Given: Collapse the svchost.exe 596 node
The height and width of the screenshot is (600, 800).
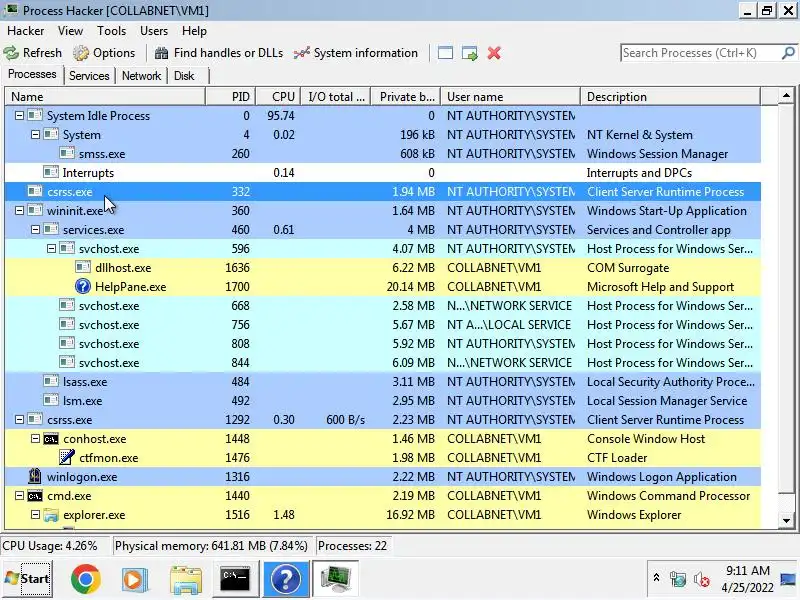Looking at the screenshot, I should click(x=51, y=248).
